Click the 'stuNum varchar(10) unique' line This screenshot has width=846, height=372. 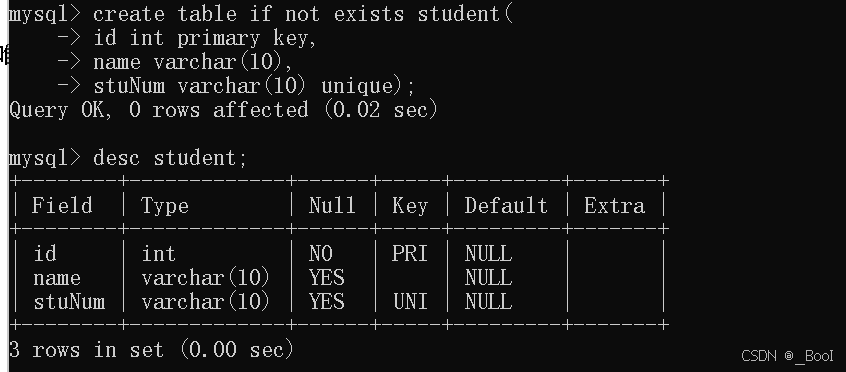click(x=236, y=86)
